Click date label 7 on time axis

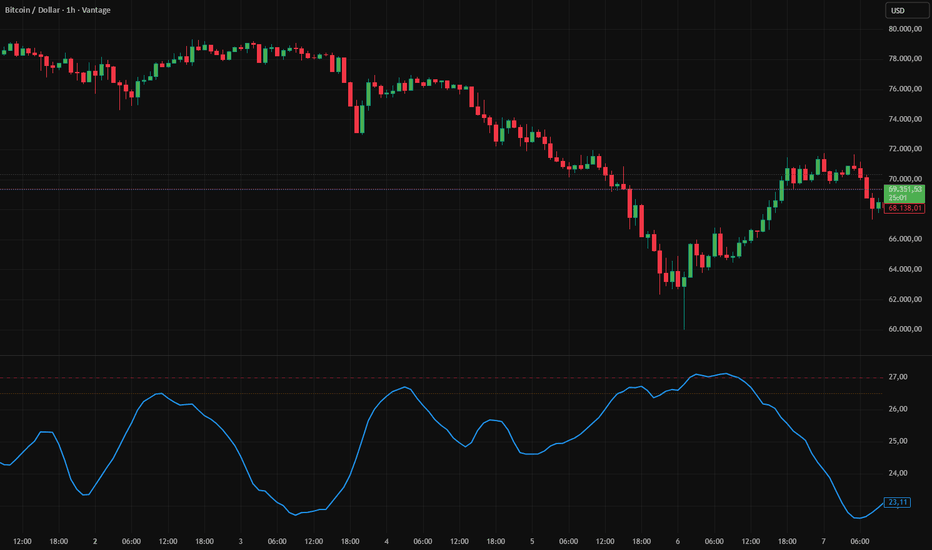click(x=823, y=541)
